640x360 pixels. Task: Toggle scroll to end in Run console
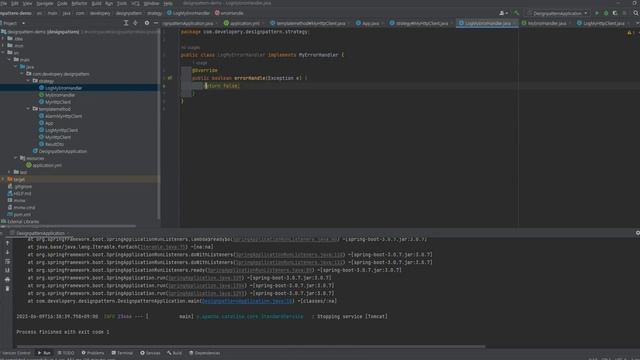7,270
